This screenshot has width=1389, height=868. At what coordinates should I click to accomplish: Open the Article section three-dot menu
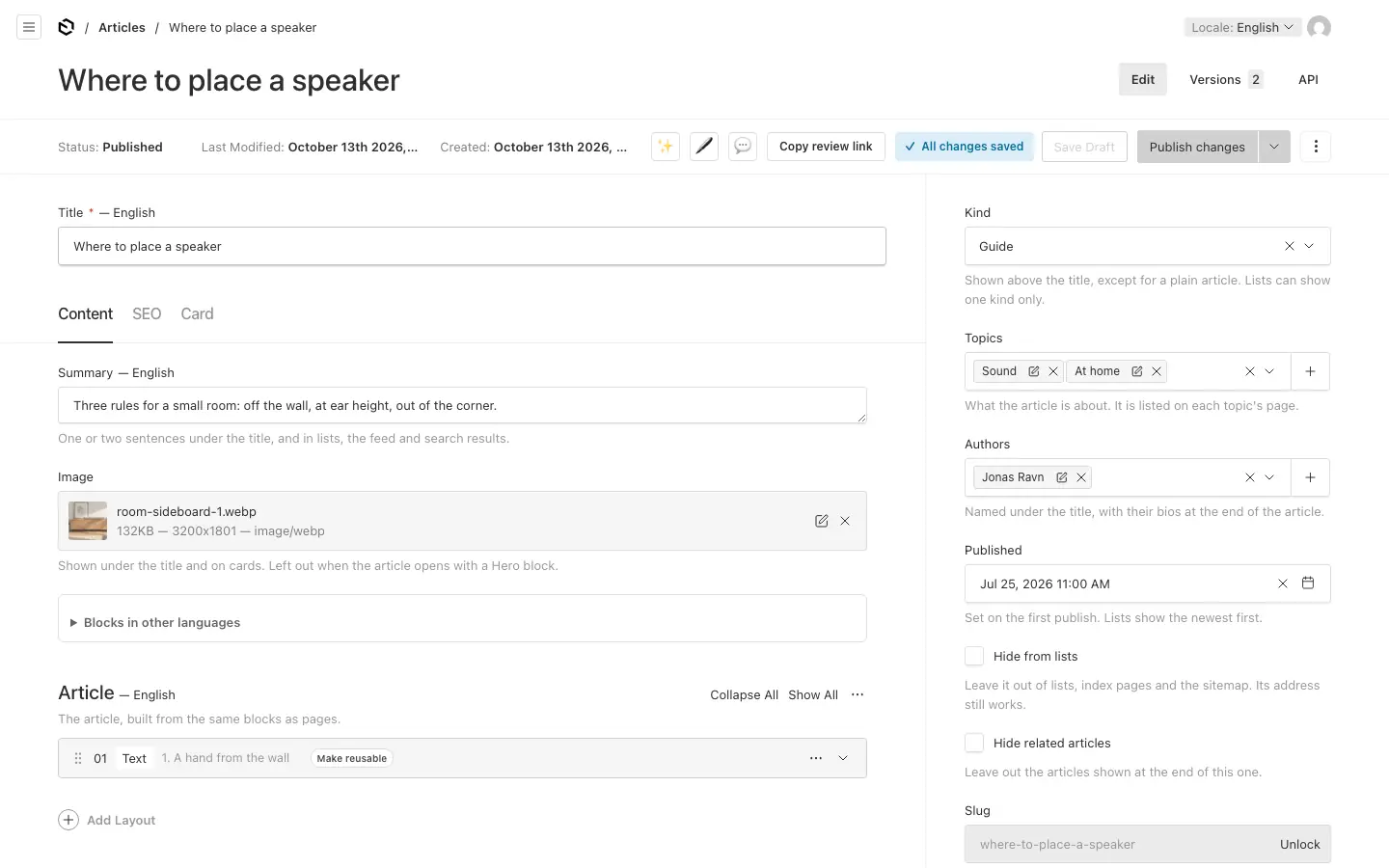[x=858, y=694]
